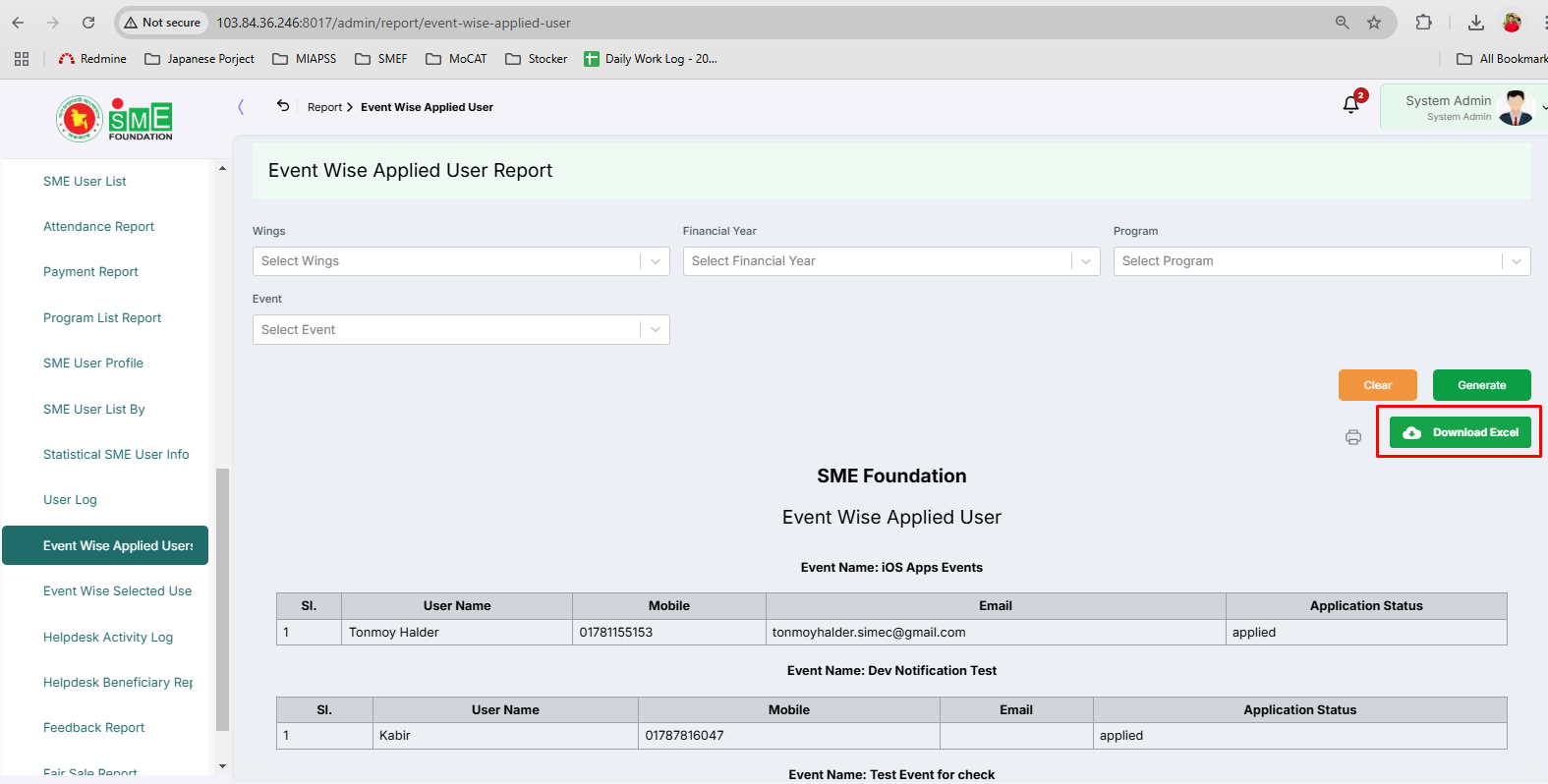This screenshot has height=784, width=1548.
Task: Open the Japanese Porject bookmark folder
Action: pos(200,59)
